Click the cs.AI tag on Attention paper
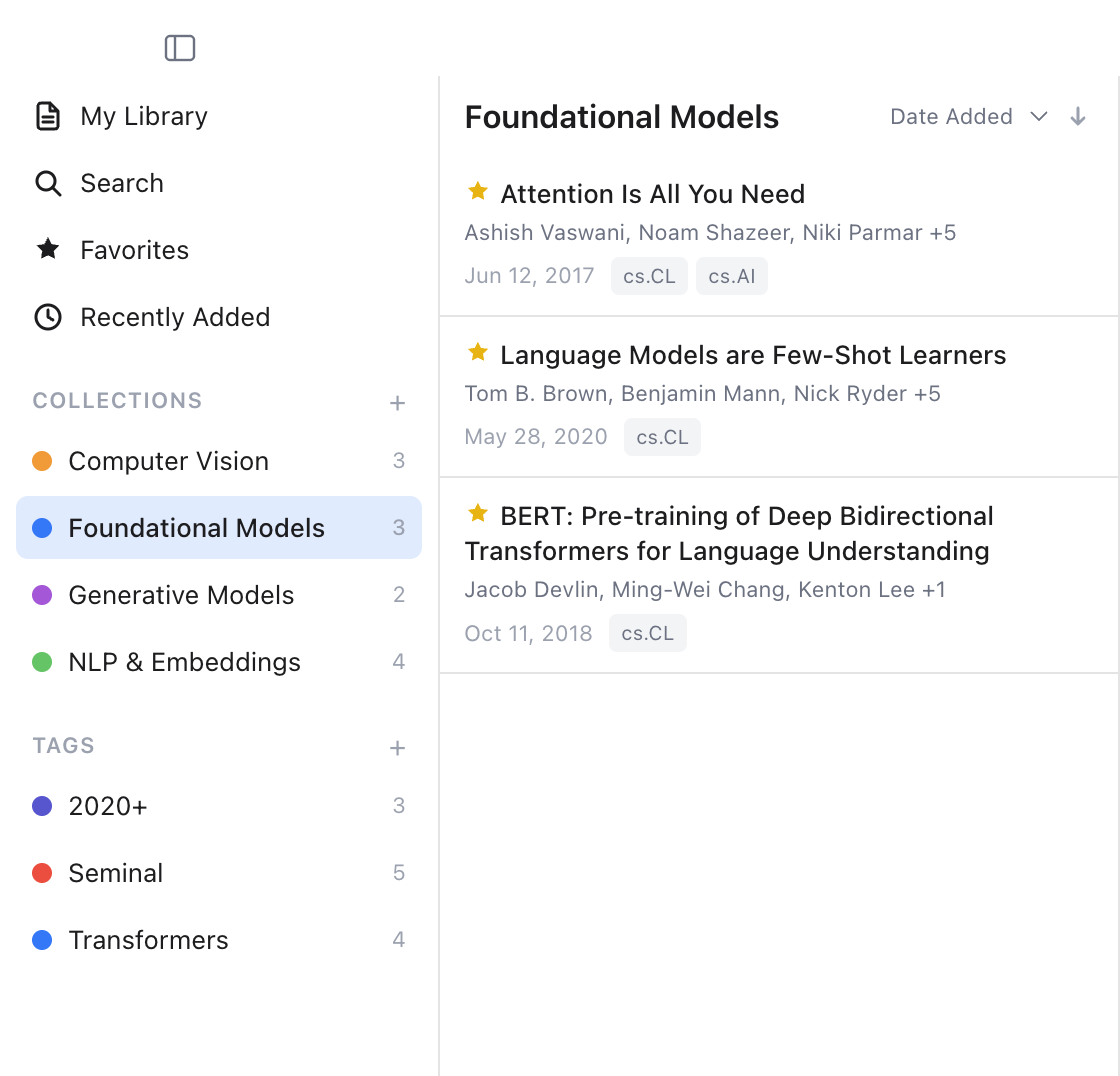The height and width of the screenshot is (1076, 1120). (731, 276)
